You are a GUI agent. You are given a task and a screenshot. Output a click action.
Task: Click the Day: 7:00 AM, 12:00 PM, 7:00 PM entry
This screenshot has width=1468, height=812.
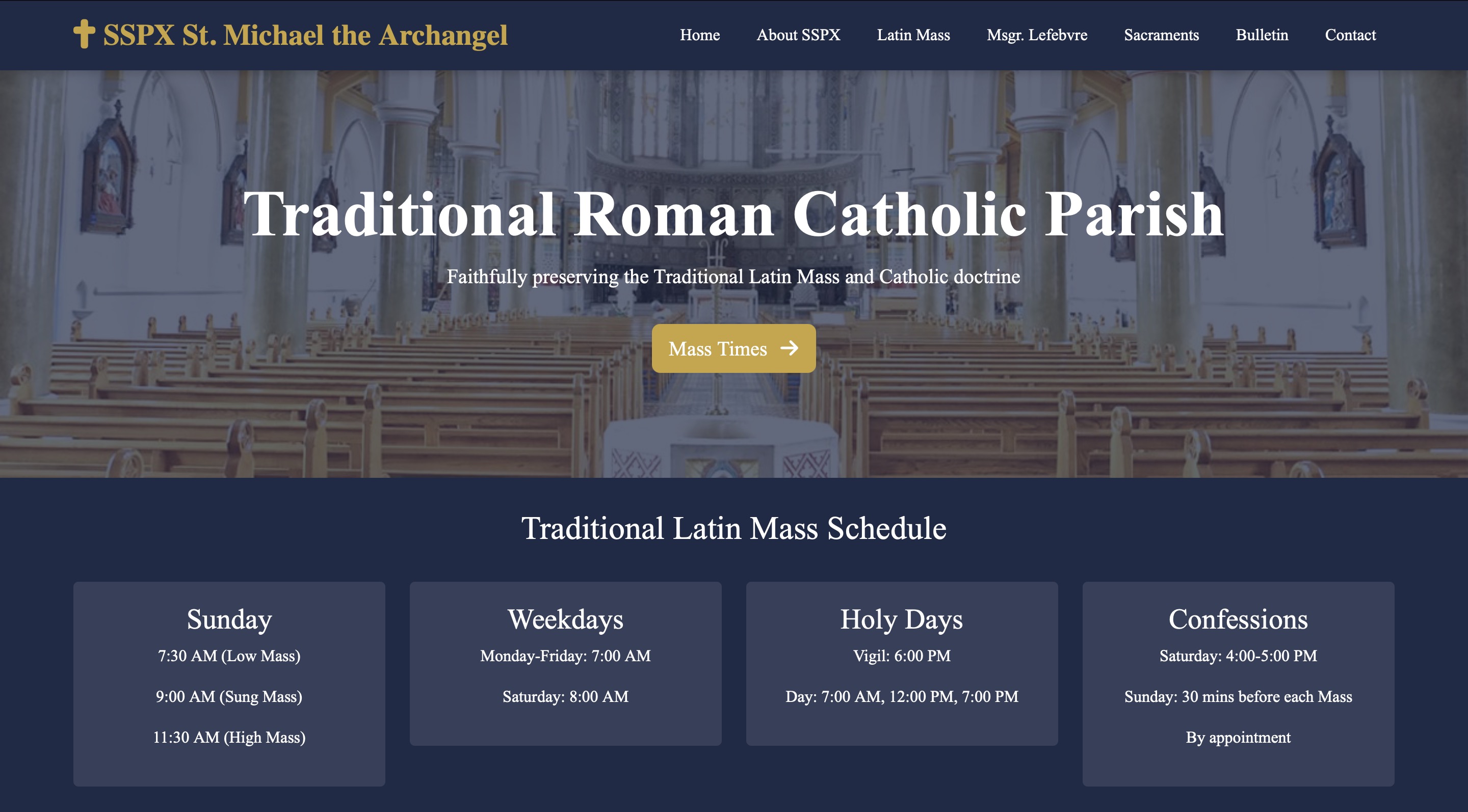click(902, 697)
